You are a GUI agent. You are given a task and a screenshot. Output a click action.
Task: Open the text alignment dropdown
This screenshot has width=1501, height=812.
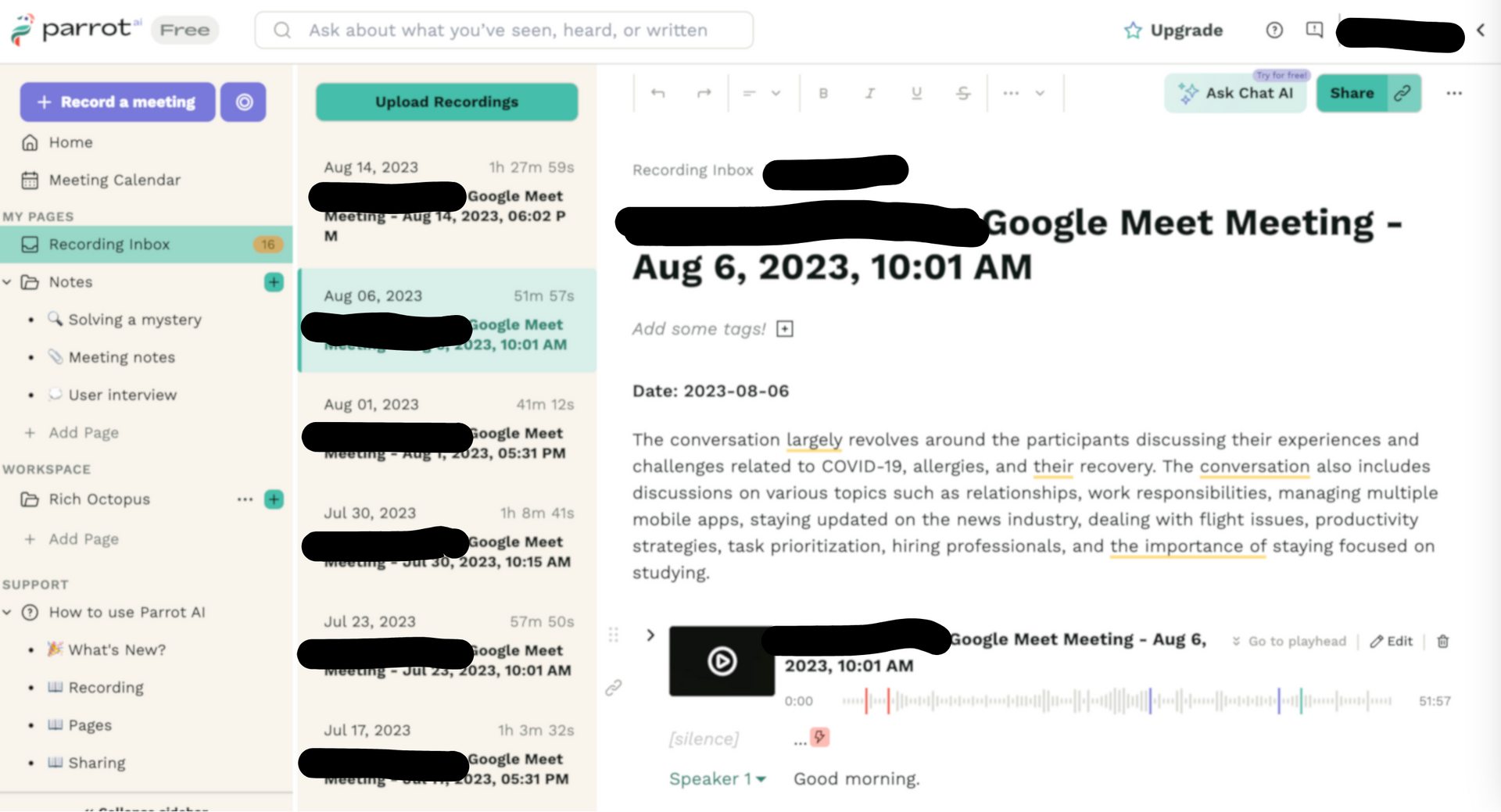pyautogui.click(x=761, y=93)
